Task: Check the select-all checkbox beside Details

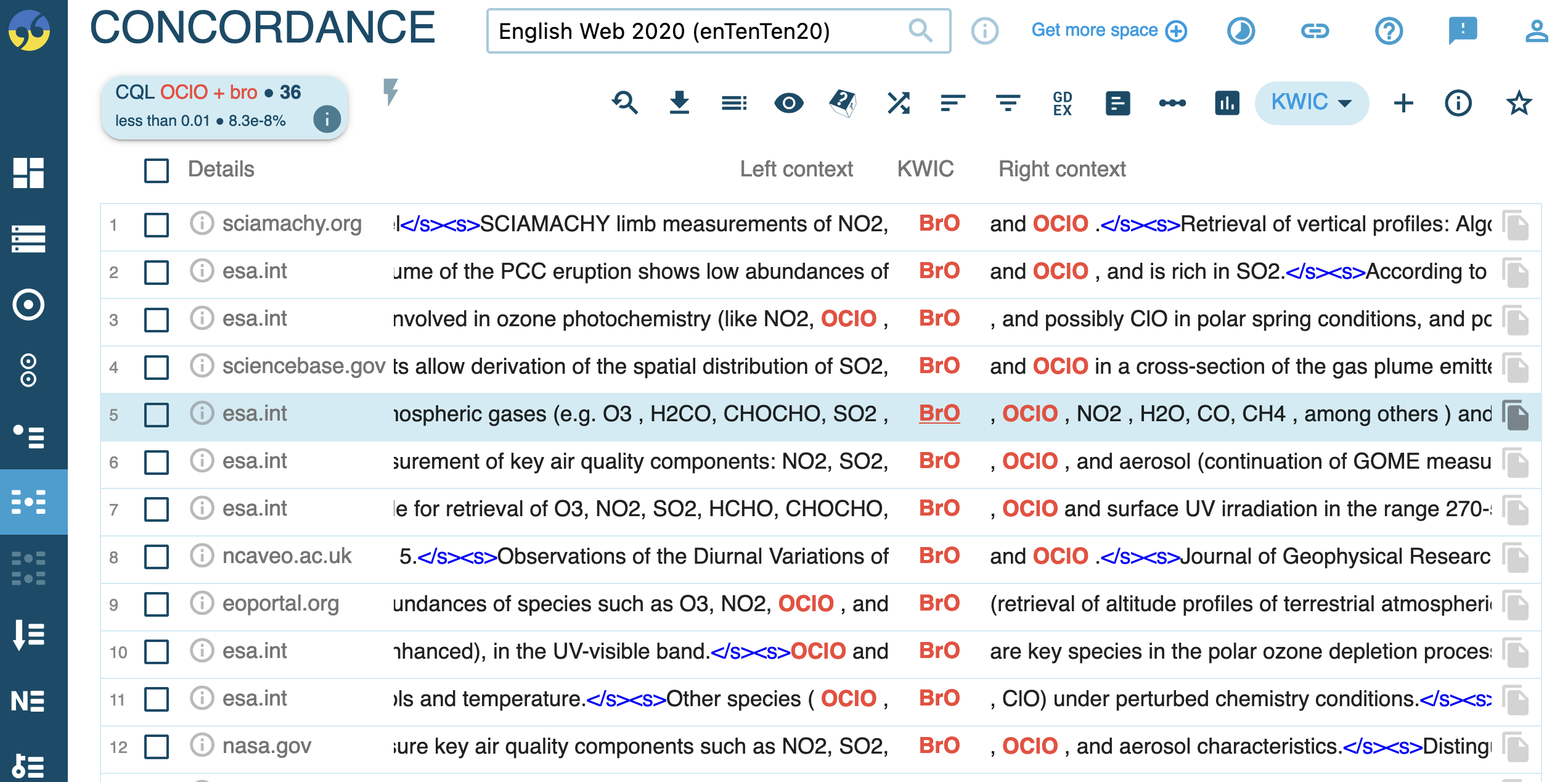Action: 157,170
